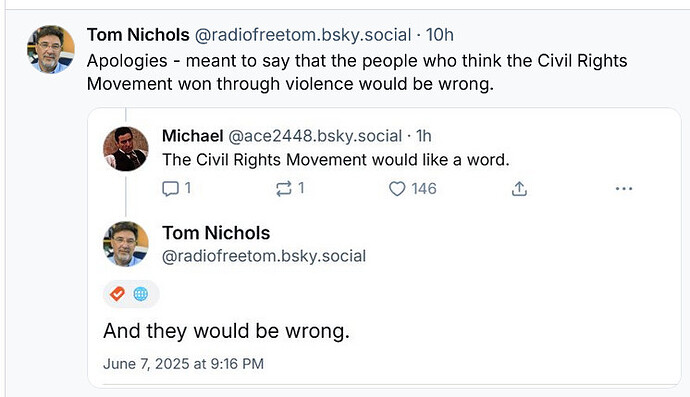
Task: Open Tom Nichols avatar at top post
Action: coord(51,49)
